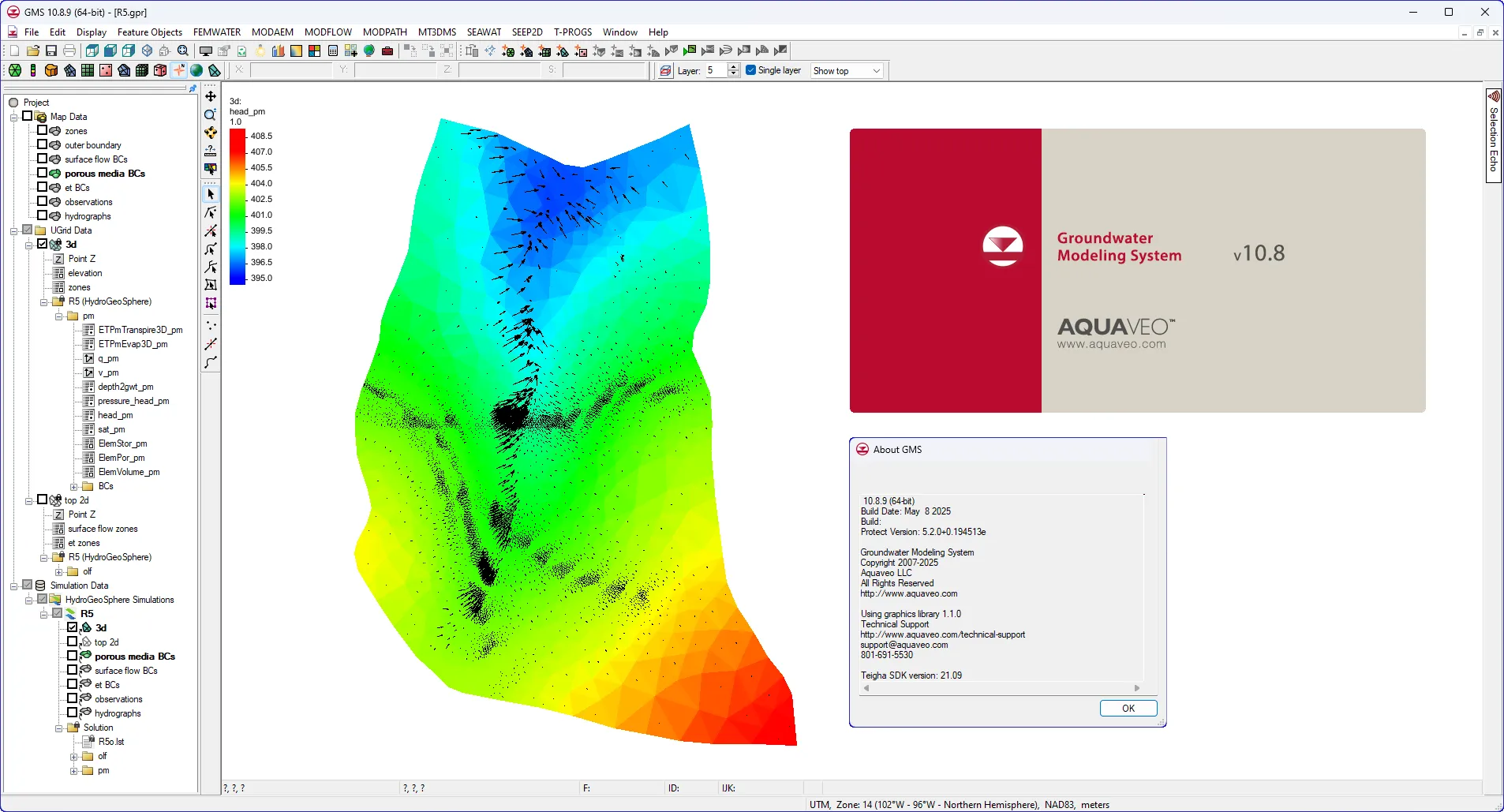
Task: Collapse the Map Data tree node
Action: [13, 117]
